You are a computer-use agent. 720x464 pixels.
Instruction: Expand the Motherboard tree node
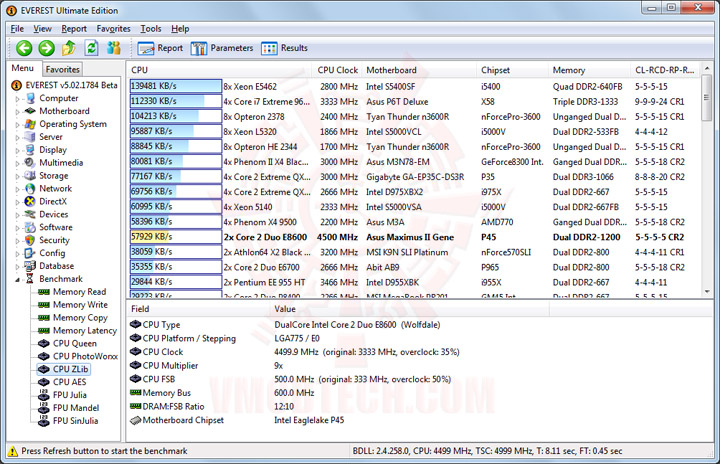(x=18, y=112)
